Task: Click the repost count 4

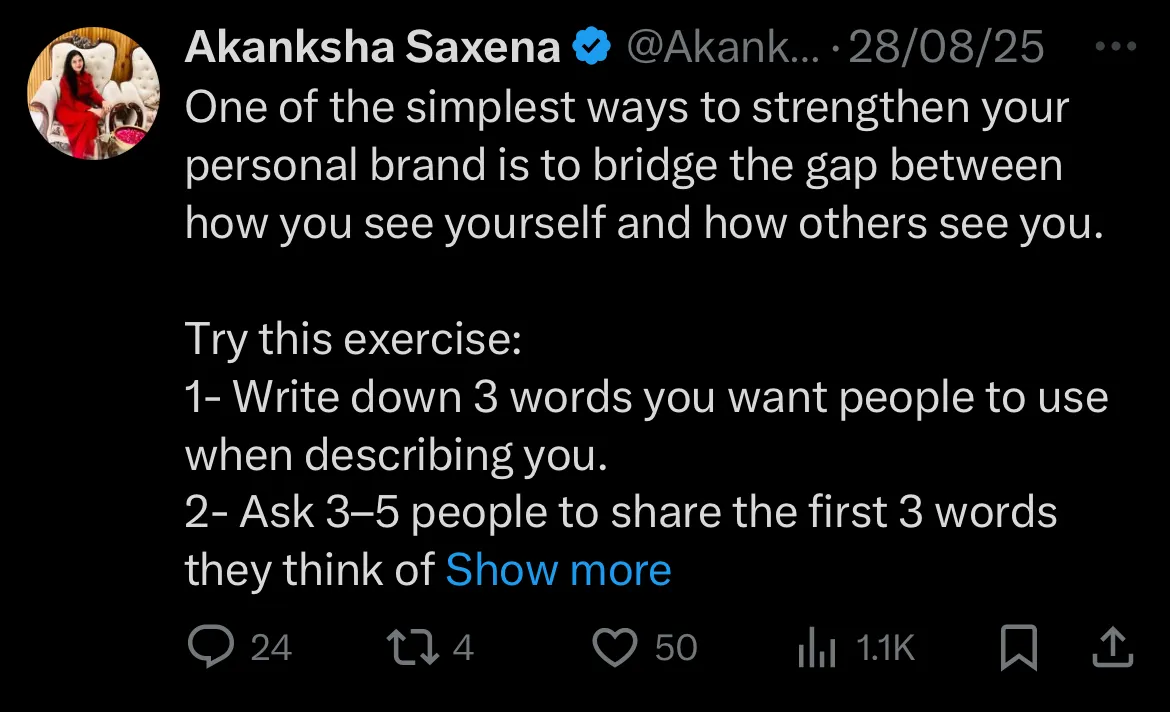Action: pos(463,648)
